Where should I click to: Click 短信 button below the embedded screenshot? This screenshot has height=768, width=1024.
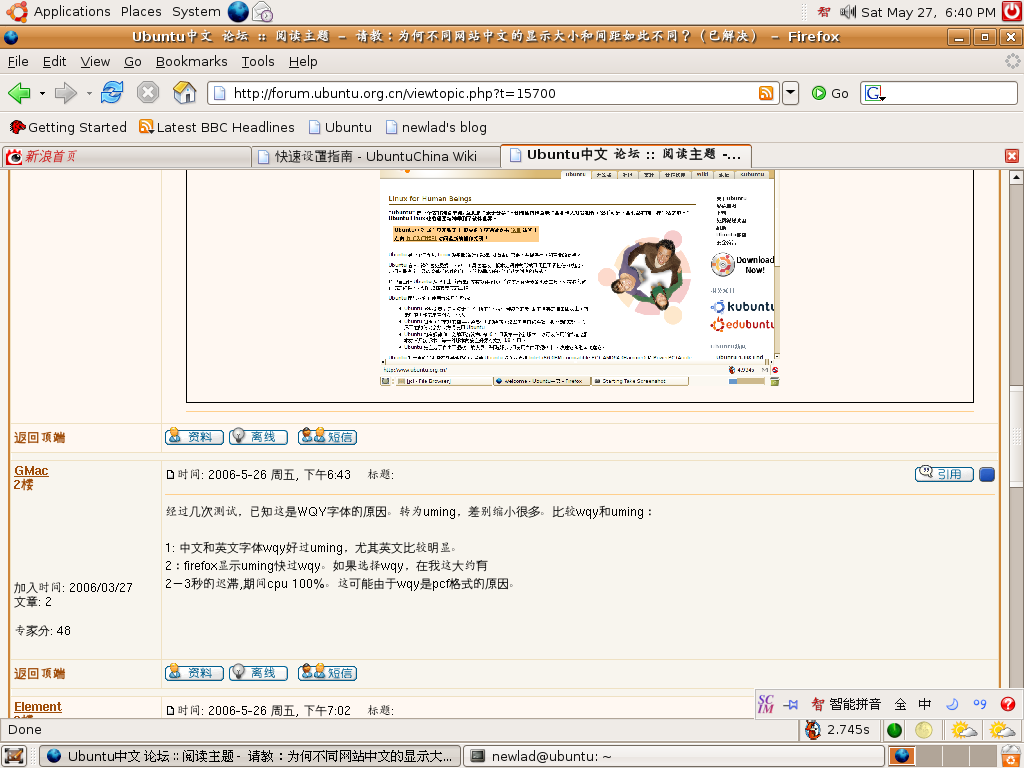[327, 436]
